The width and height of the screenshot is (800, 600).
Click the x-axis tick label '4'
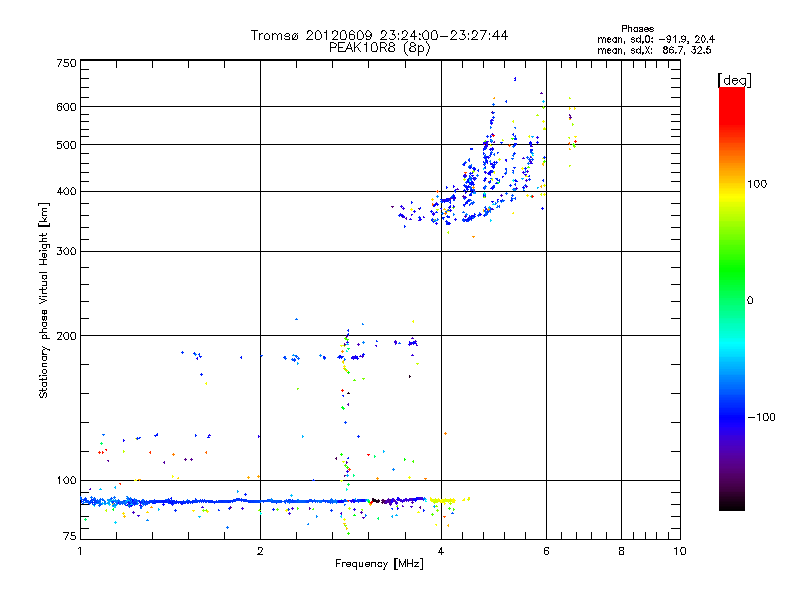tap(441, 551)
